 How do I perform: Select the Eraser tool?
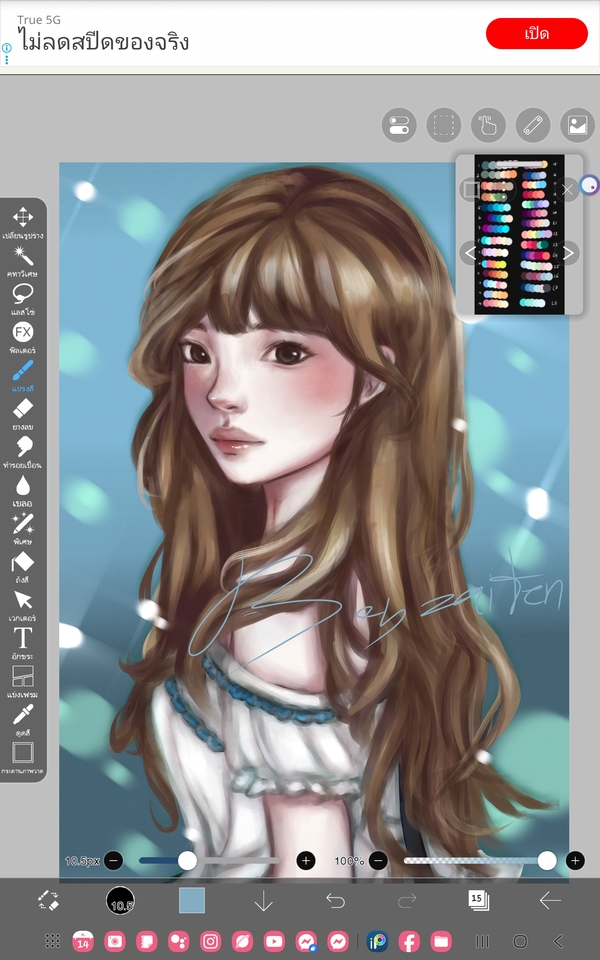pos(22,409)
